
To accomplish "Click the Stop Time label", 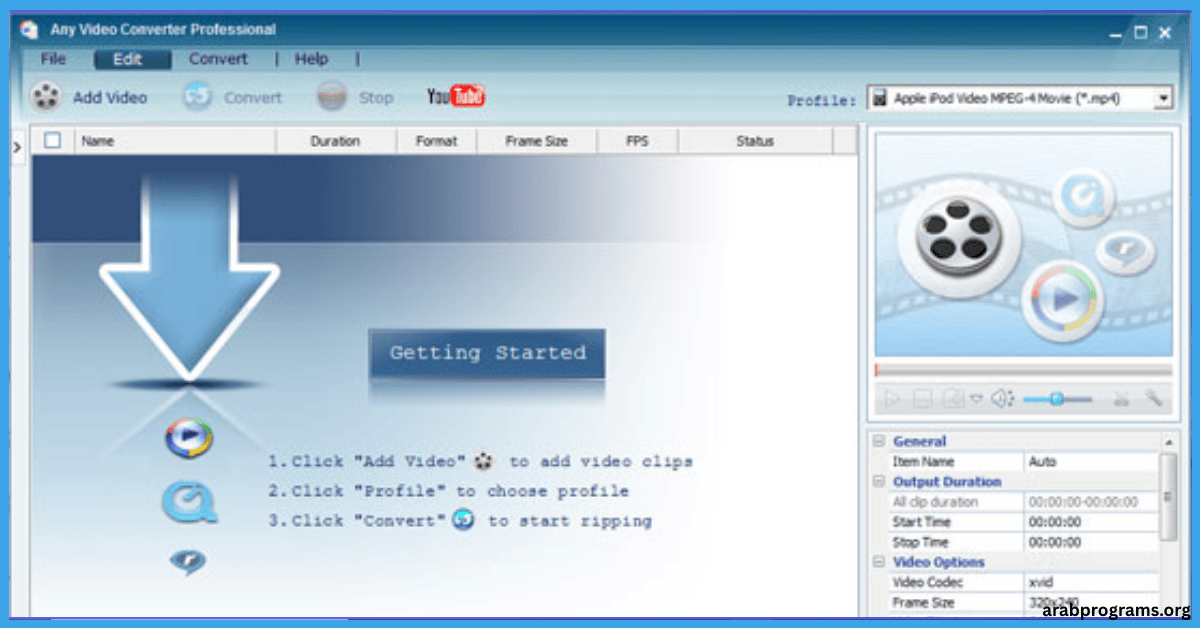I will 920,542.
